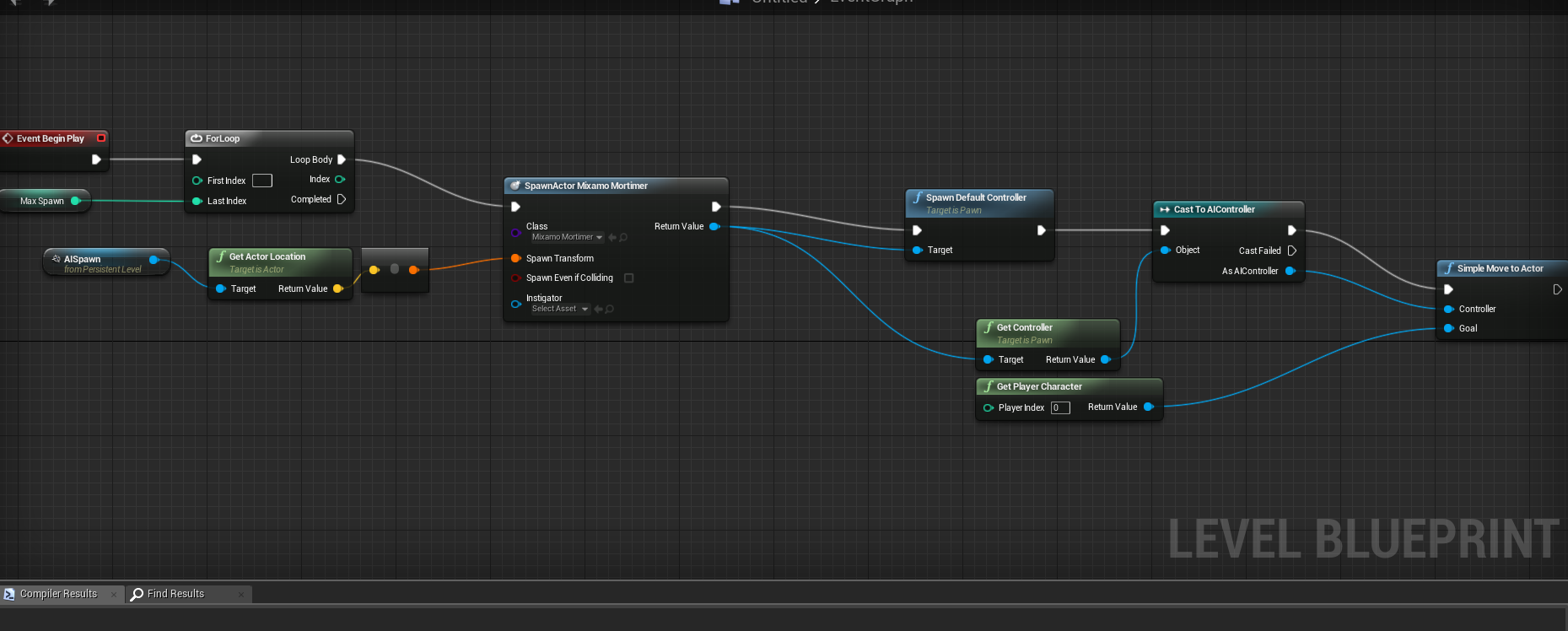This screenshot has height=631, width=1568.
Task: Click the ForLoop Index output pin
Action: click(x=340, y=179)
